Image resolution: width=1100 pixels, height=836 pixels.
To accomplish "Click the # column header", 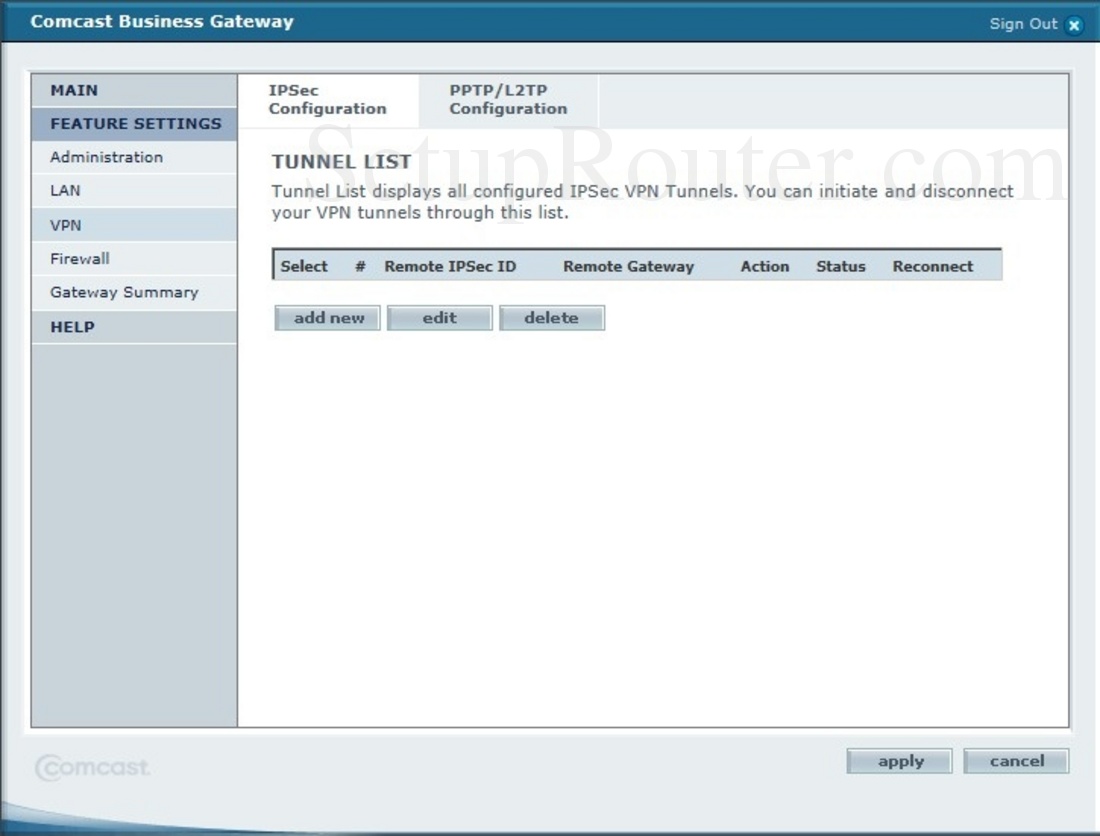I will pyautogui.click(x=361, y=267).
